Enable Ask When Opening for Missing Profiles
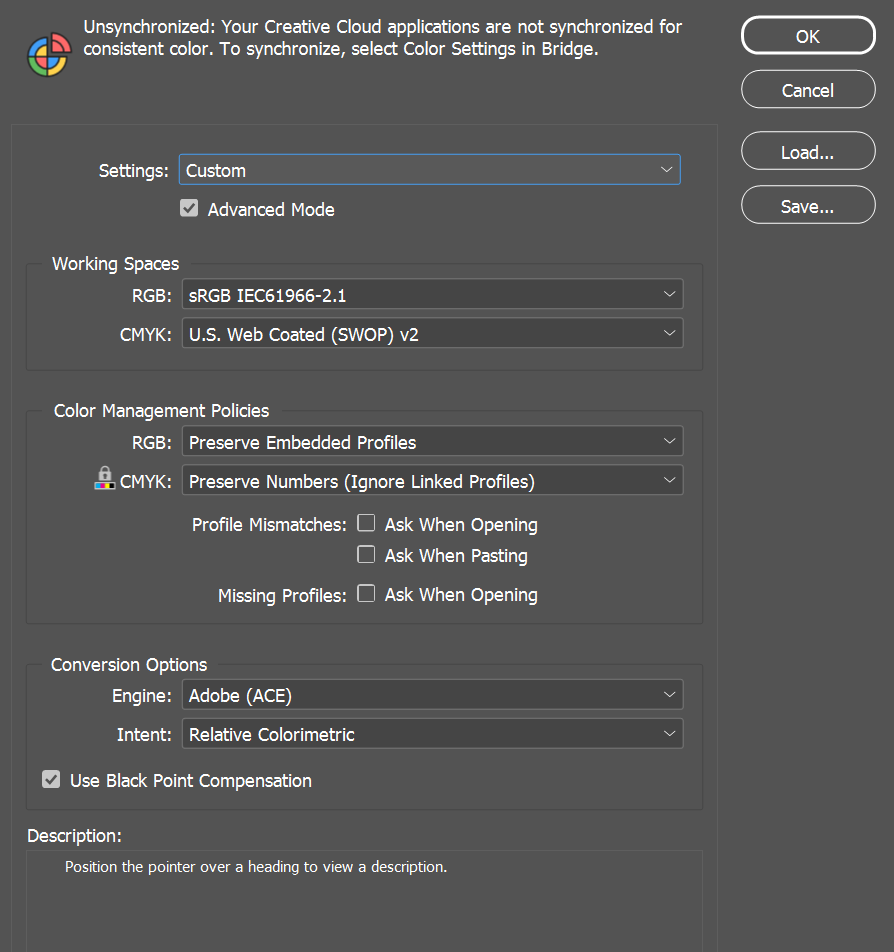The height and width of the screenshot is (952, 894). [366, 594]
